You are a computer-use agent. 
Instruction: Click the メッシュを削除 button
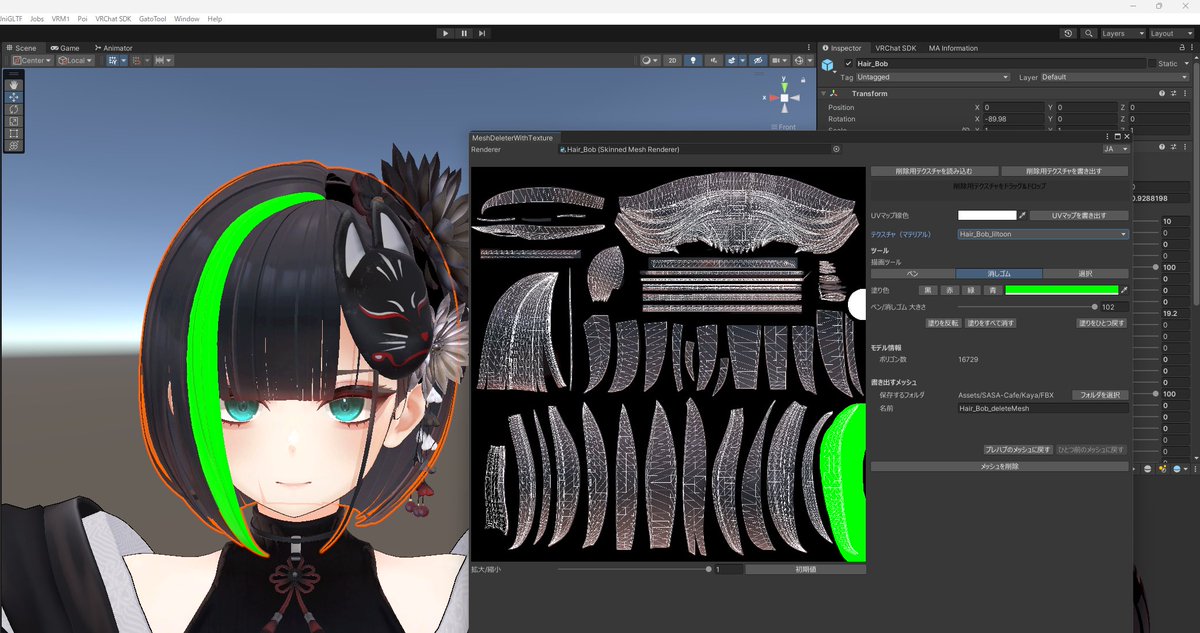pyautogui.click(x=1000, y=467)
